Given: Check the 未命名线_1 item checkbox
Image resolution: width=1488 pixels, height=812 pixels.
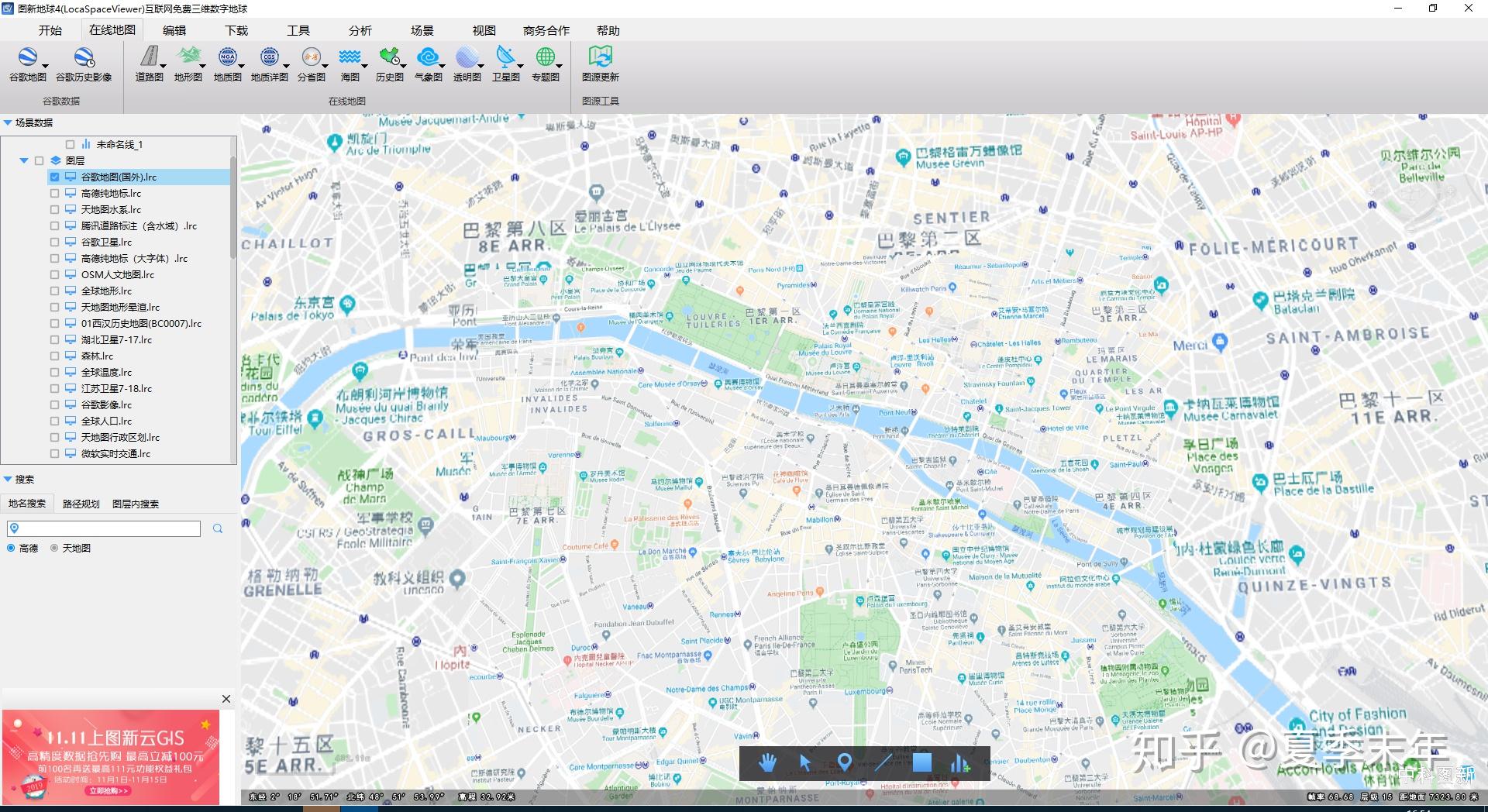Looking at the screenshot, I should [x=71, y=144].
